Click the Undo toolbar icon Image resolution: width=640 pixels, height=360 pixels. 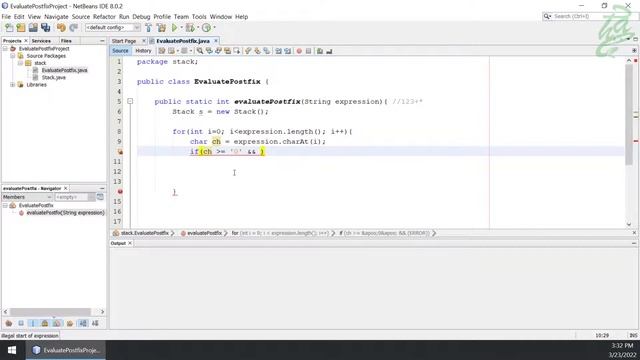click(61, 27)
